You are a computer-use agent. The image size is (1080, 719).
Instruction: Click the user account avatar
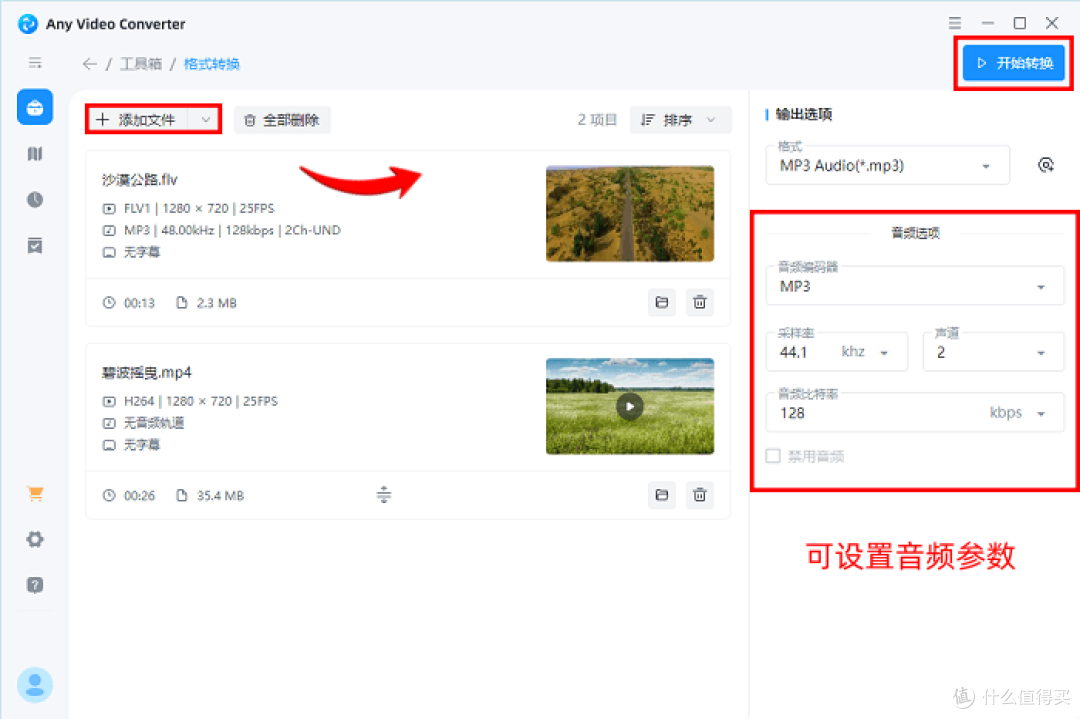pos(35,685)
